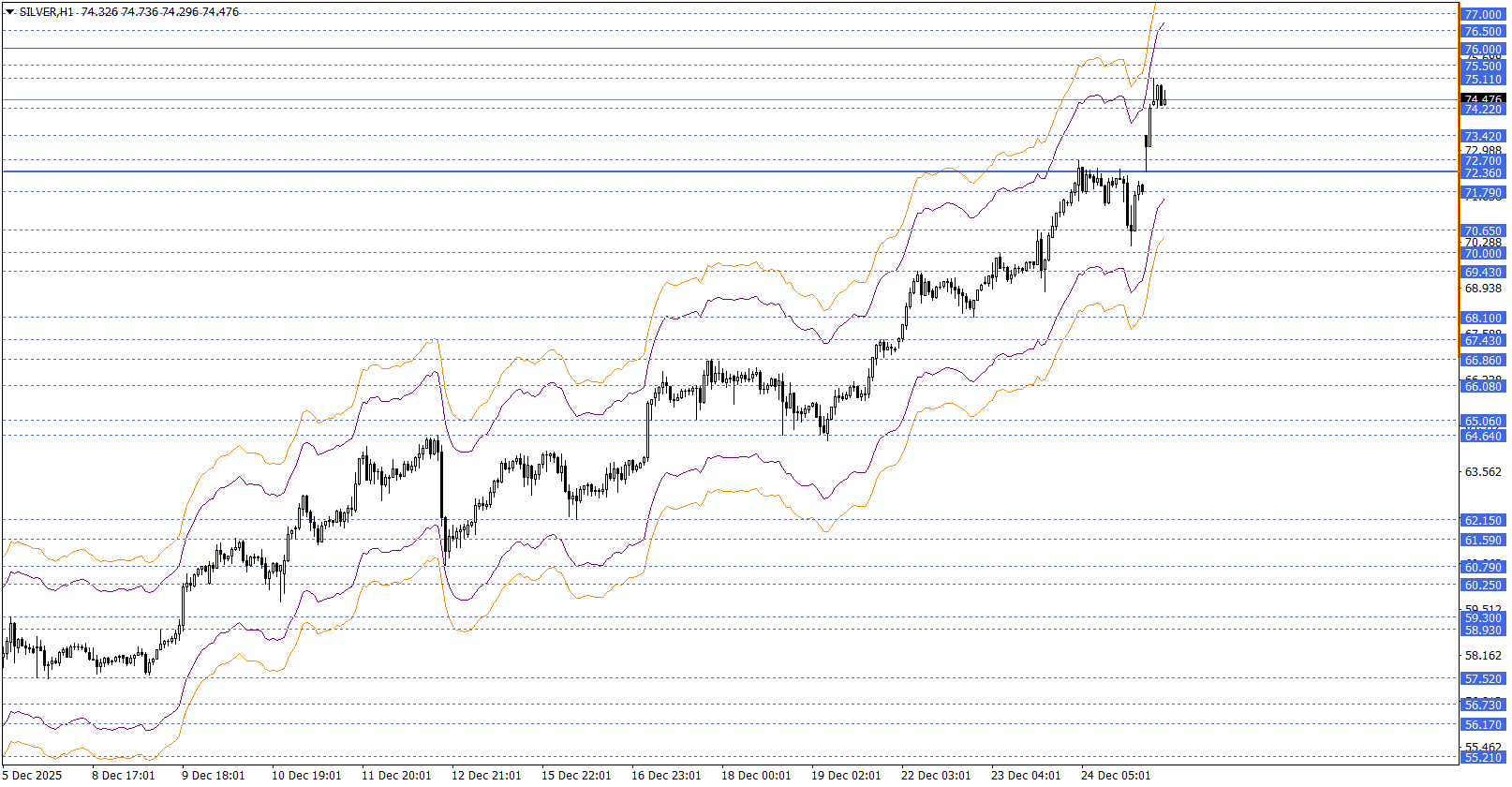Click the 60.250 price level label
Image resolution: width=1512 pixels, height=787 pixels.
click(1483, 586)
